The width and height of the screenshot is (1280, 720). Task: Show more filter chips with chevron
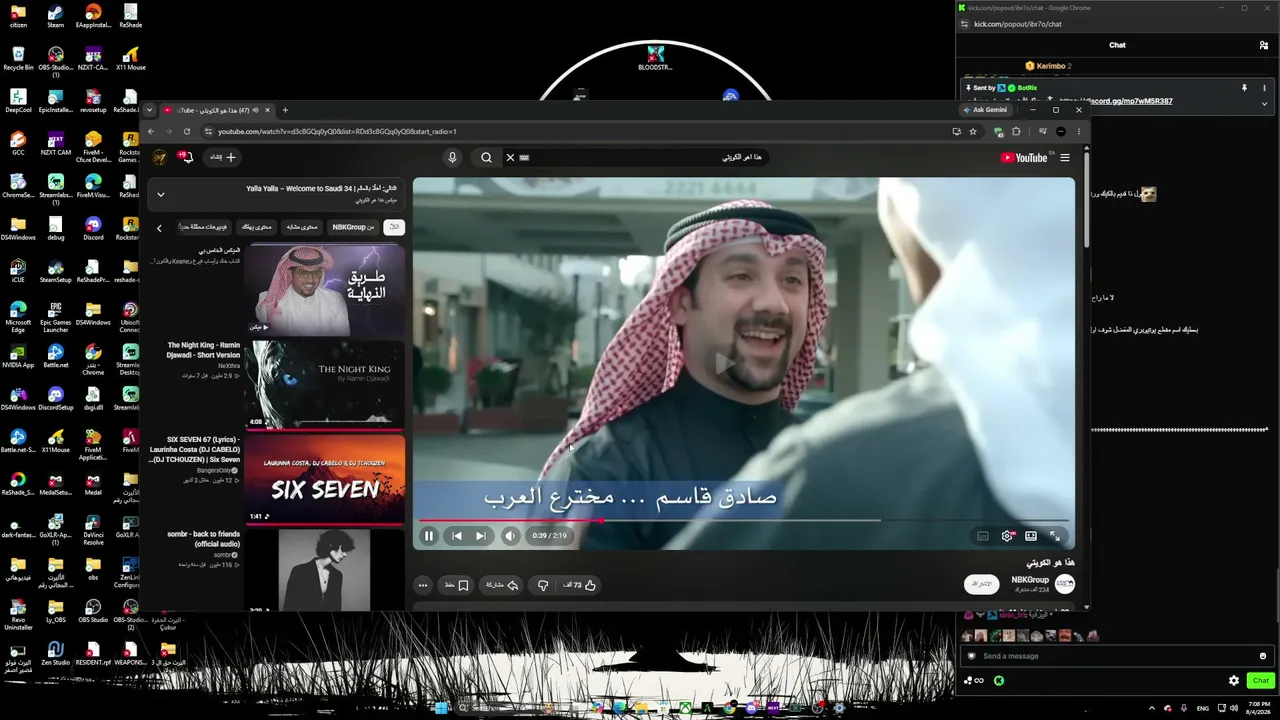point(159,228)
